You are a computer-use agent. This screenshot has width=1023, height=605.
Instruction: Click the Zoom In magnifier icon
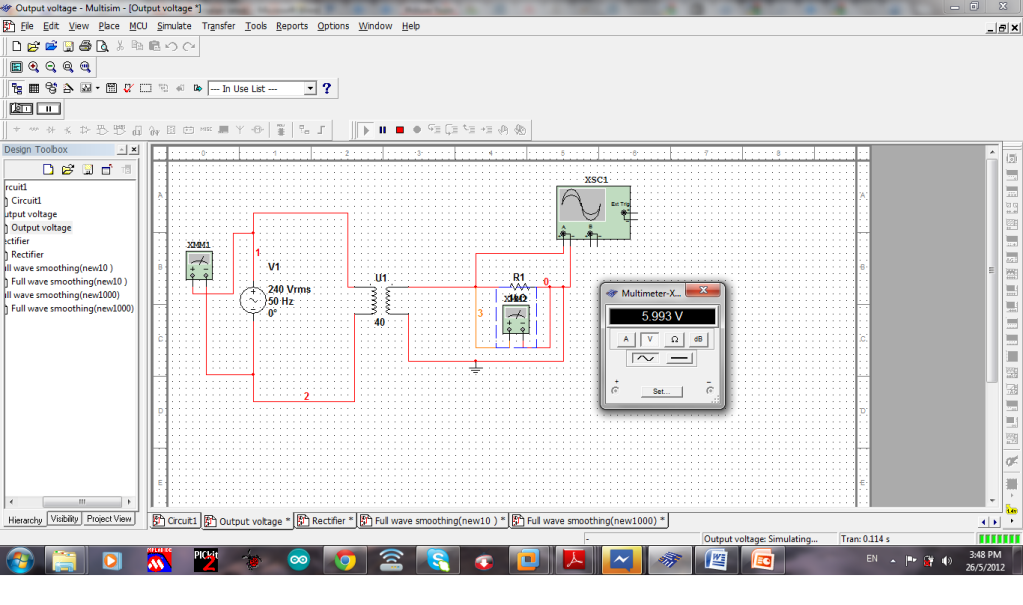33,67
